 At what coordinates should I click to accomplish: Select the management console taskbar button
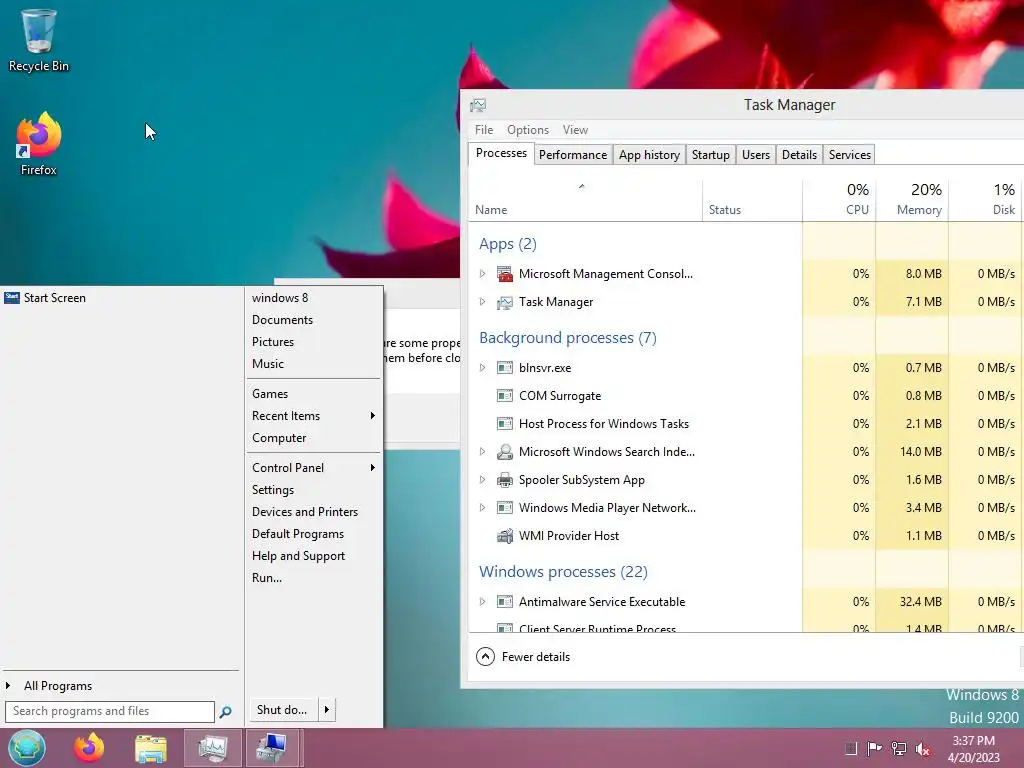point(273,748)
